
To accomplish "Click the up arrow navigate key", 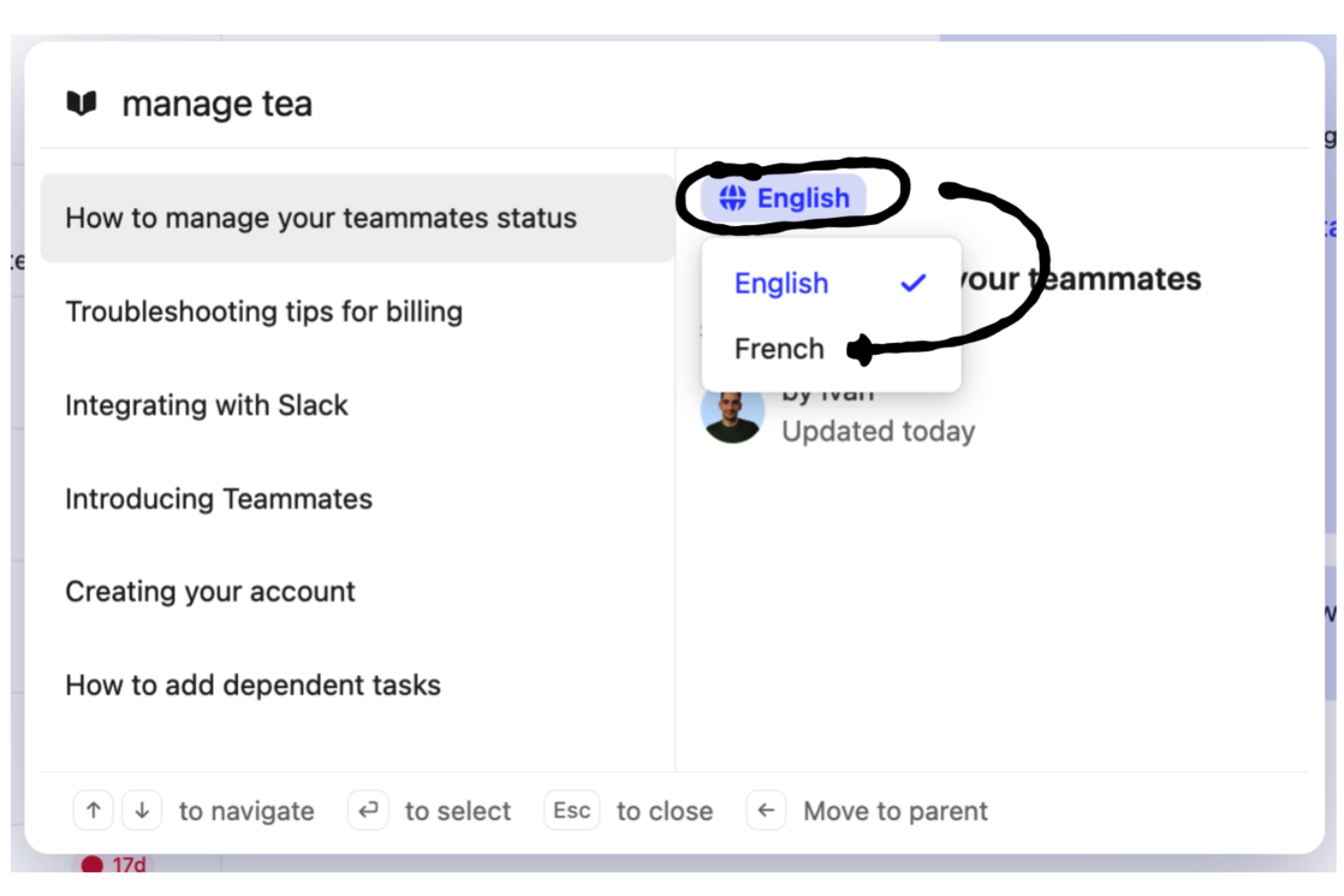I will pyautogui.click(x=94, y=810).
